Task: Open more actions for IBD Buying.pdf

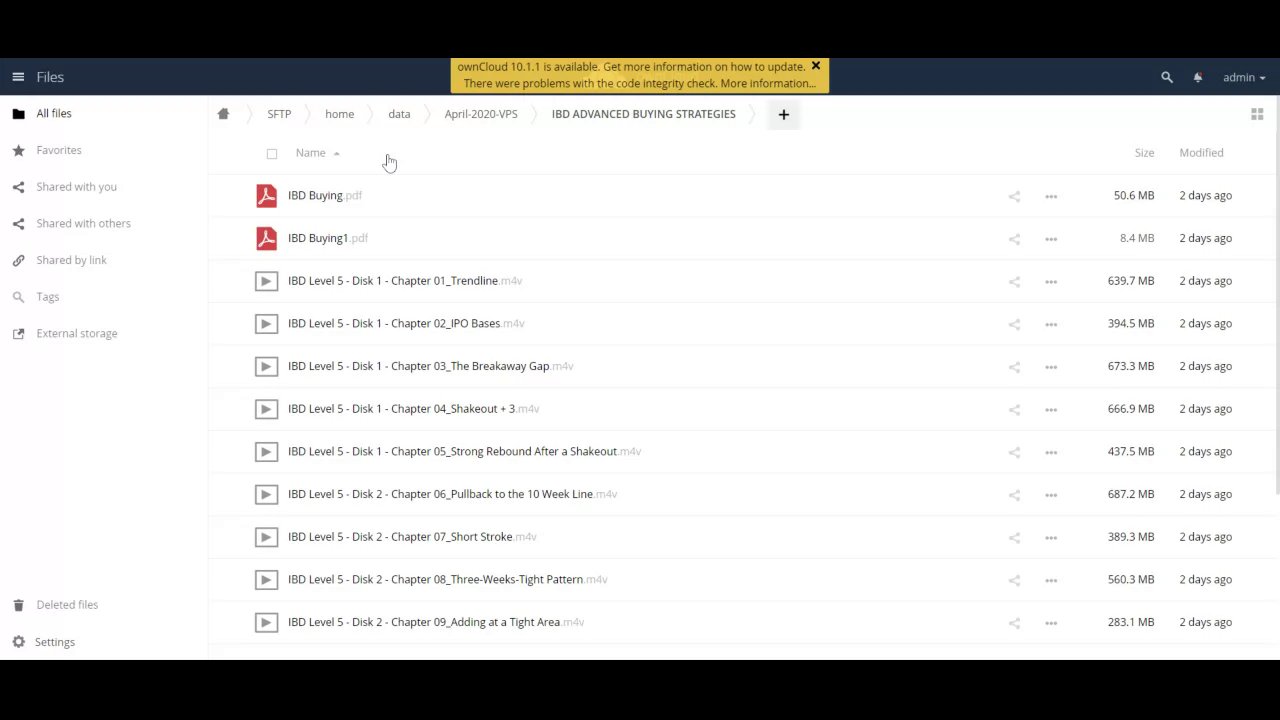Action: coord(1051,196)
